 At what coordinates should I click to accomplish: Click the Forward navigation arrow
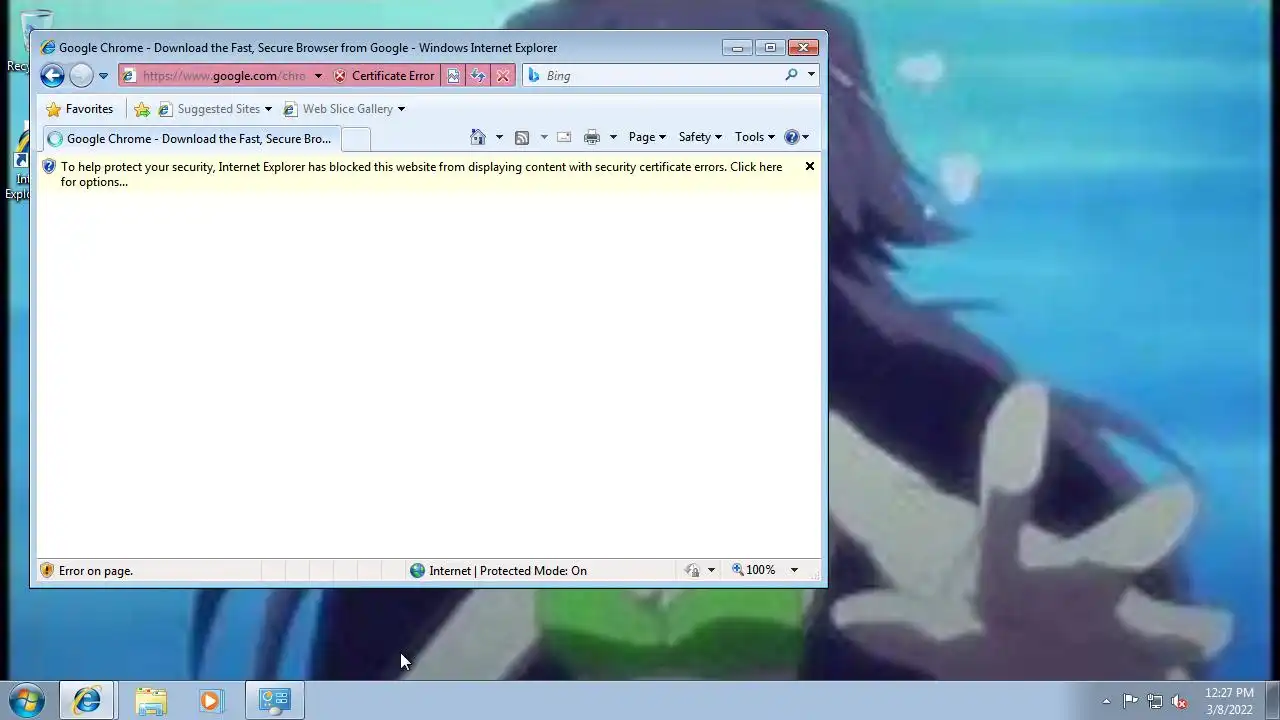81,75
